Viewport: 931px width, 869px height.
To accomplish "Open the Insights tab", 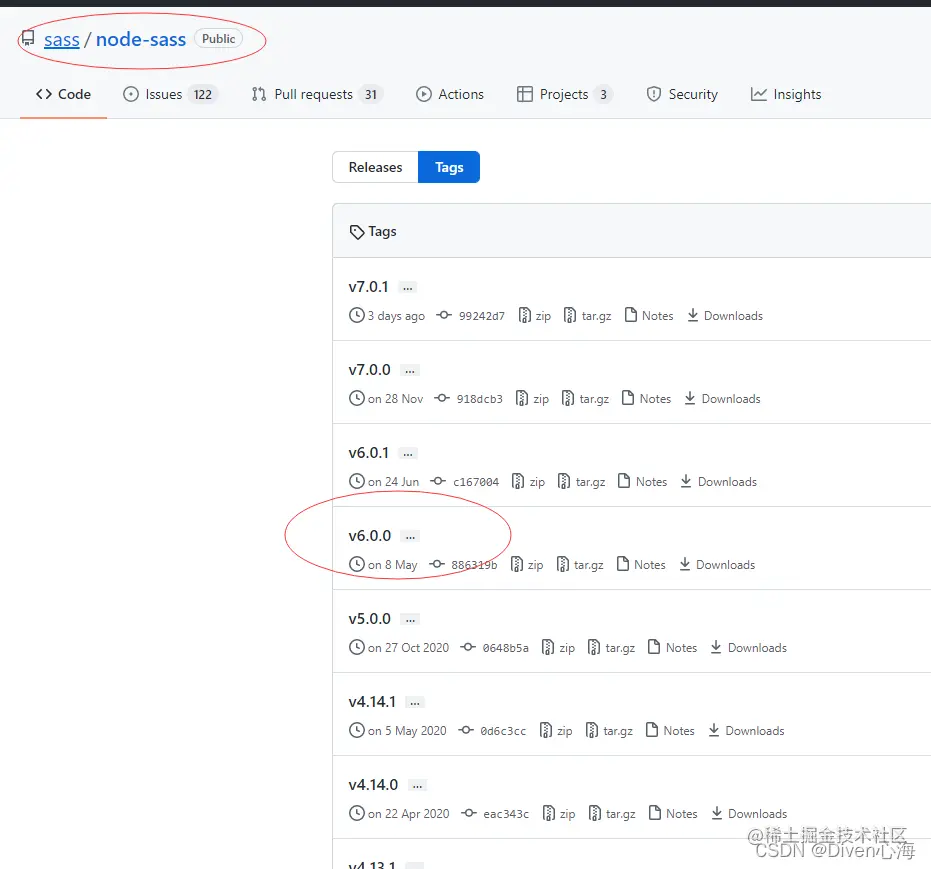I will 786,94.
